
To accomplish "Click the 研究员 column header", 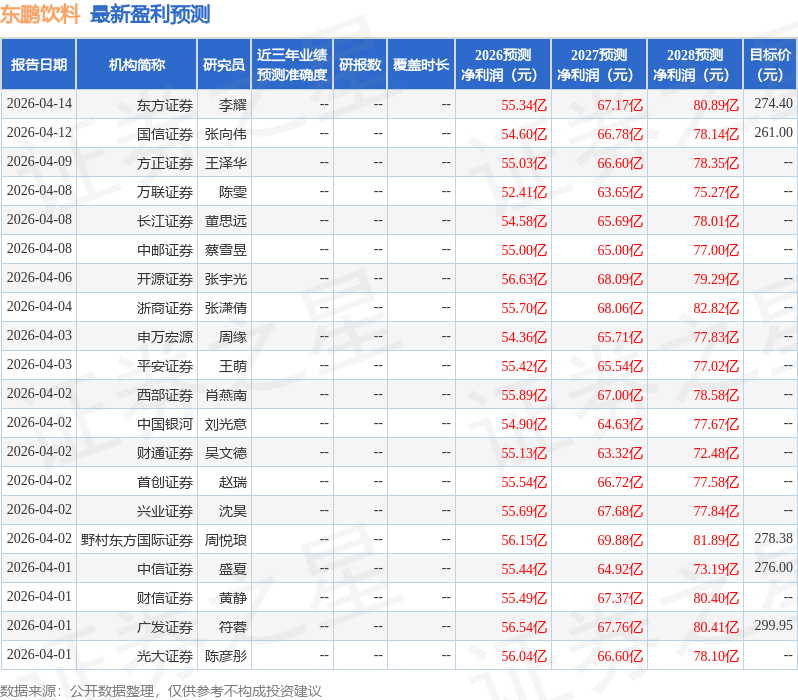I will pyautogui.click(x=223, y=65).
